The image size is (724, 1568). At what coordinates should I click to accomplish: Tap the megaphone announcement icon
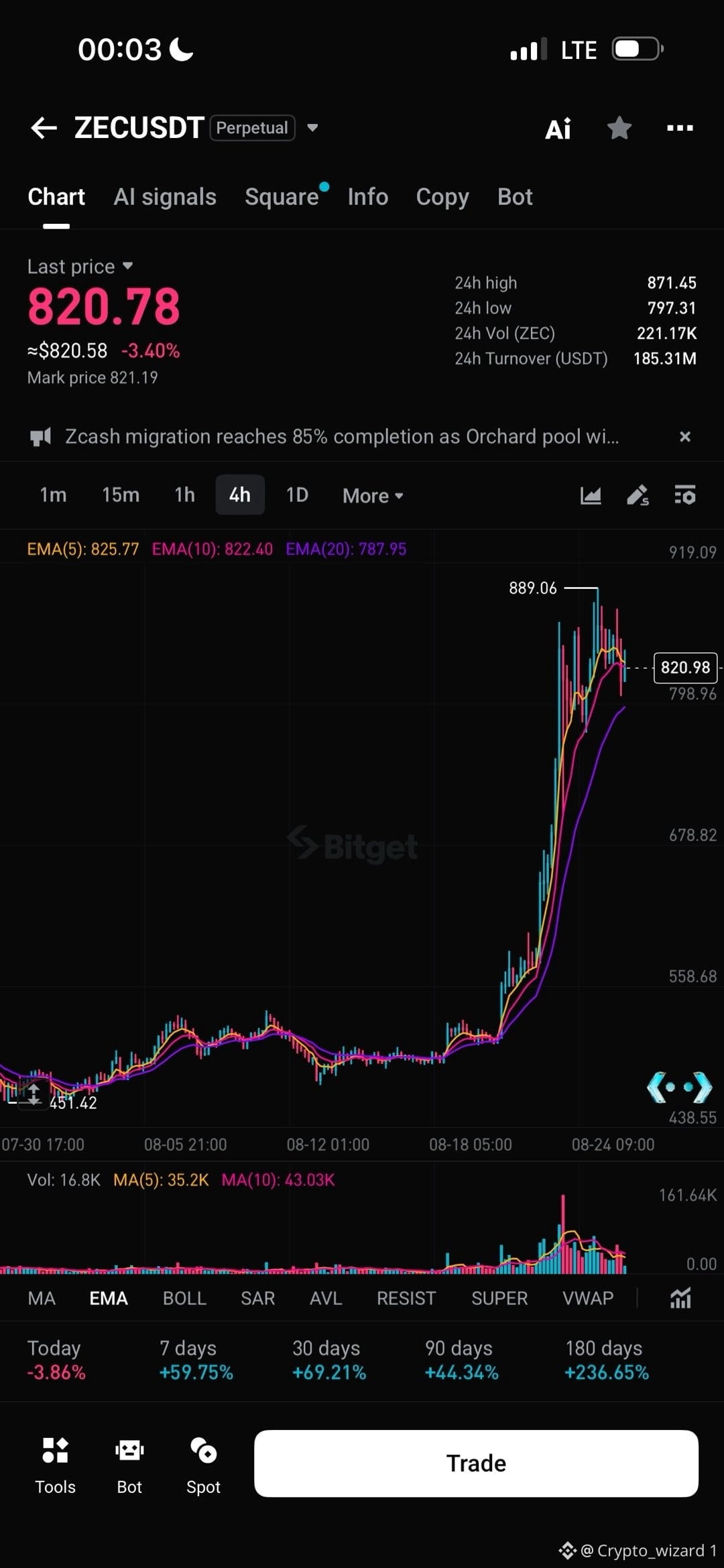tap(41, 438)
